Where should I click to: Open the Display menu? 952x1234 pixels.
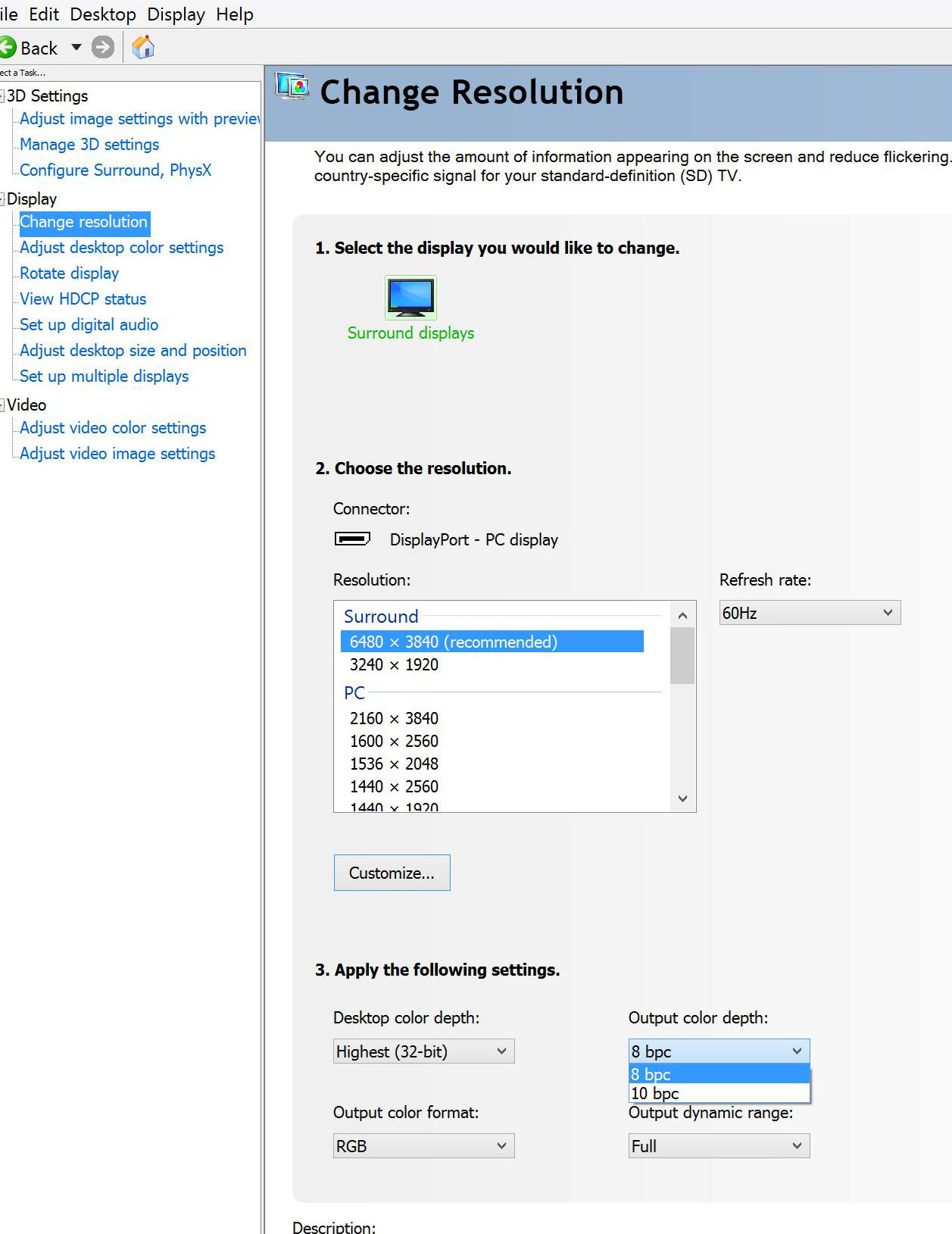coord(176,14)
